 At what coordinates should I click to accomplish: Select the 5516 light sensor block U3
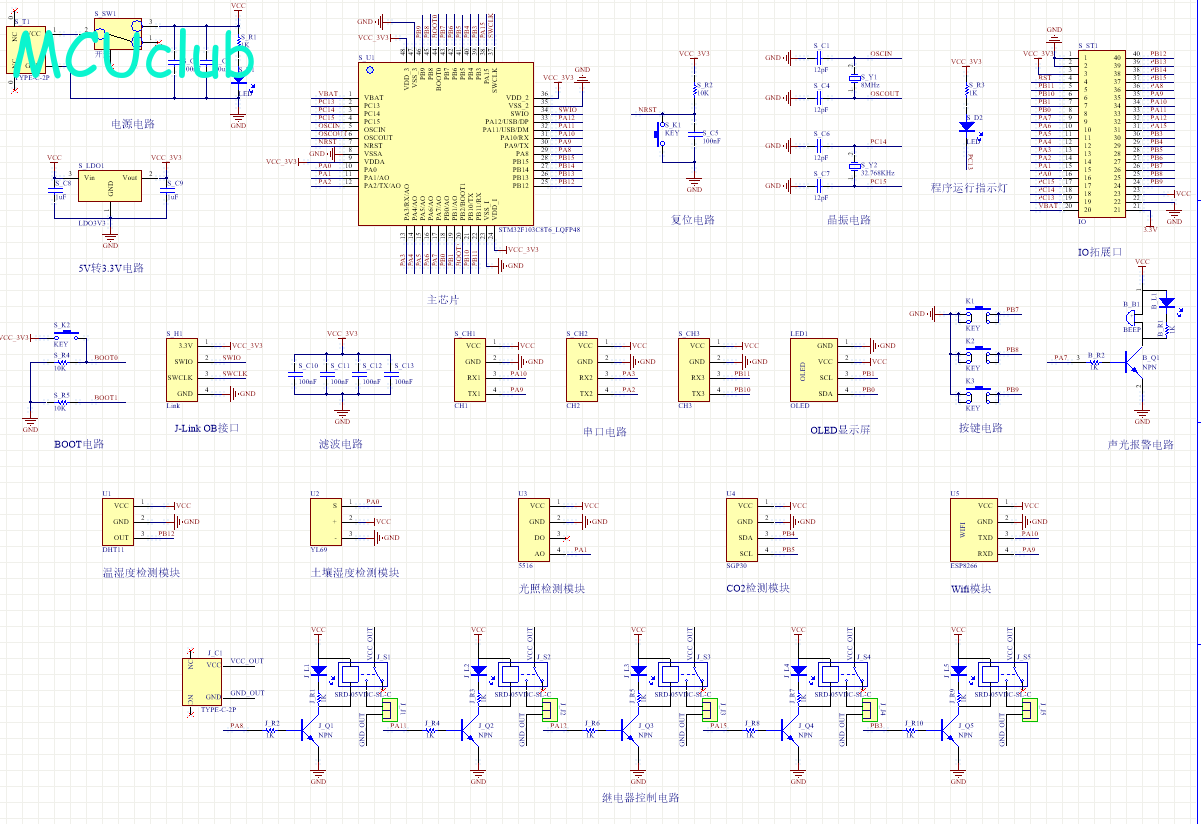[535, 529]
